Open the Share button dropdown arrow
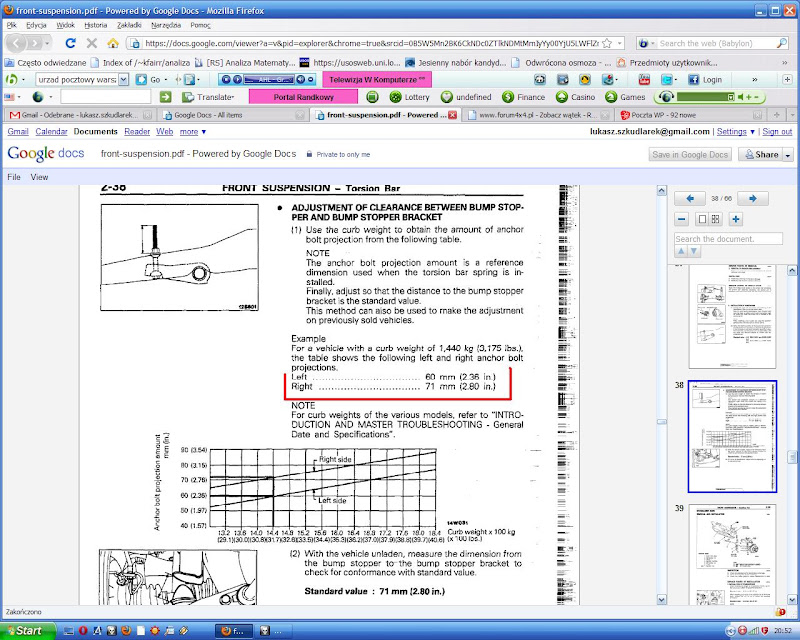Image resolution: width=800 pixels, height=640 pixels. (x=789, y=154)
